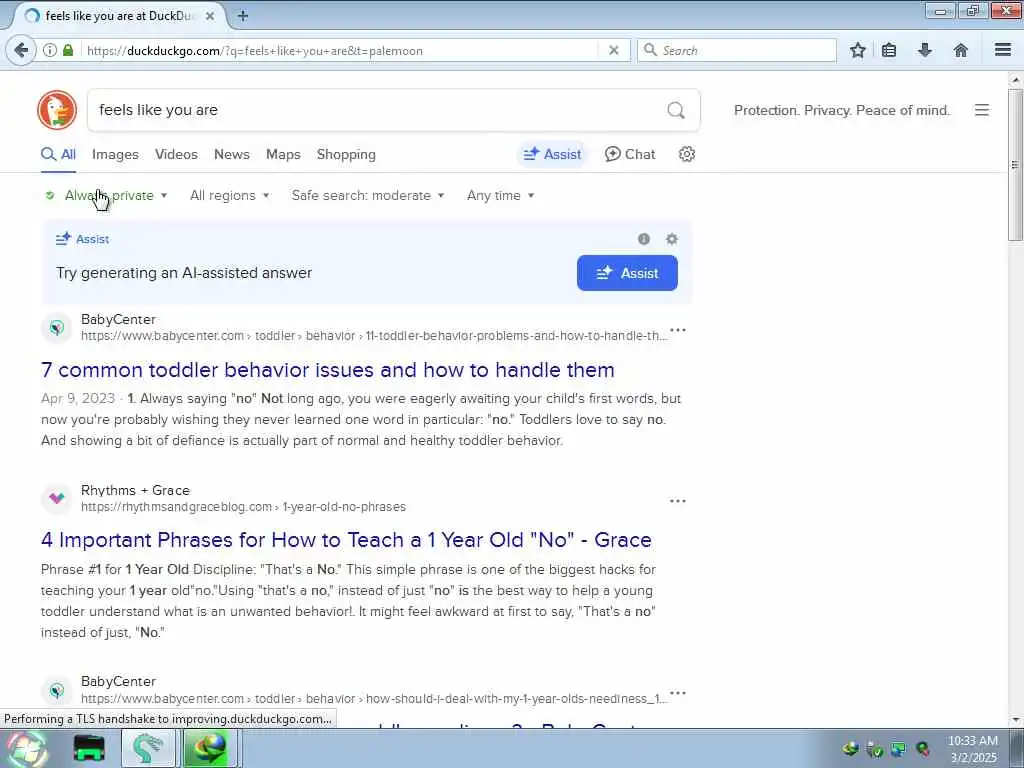Bookmark this page with the star icon
Screen dimensions: 1024x768
[x=857, y=50]
